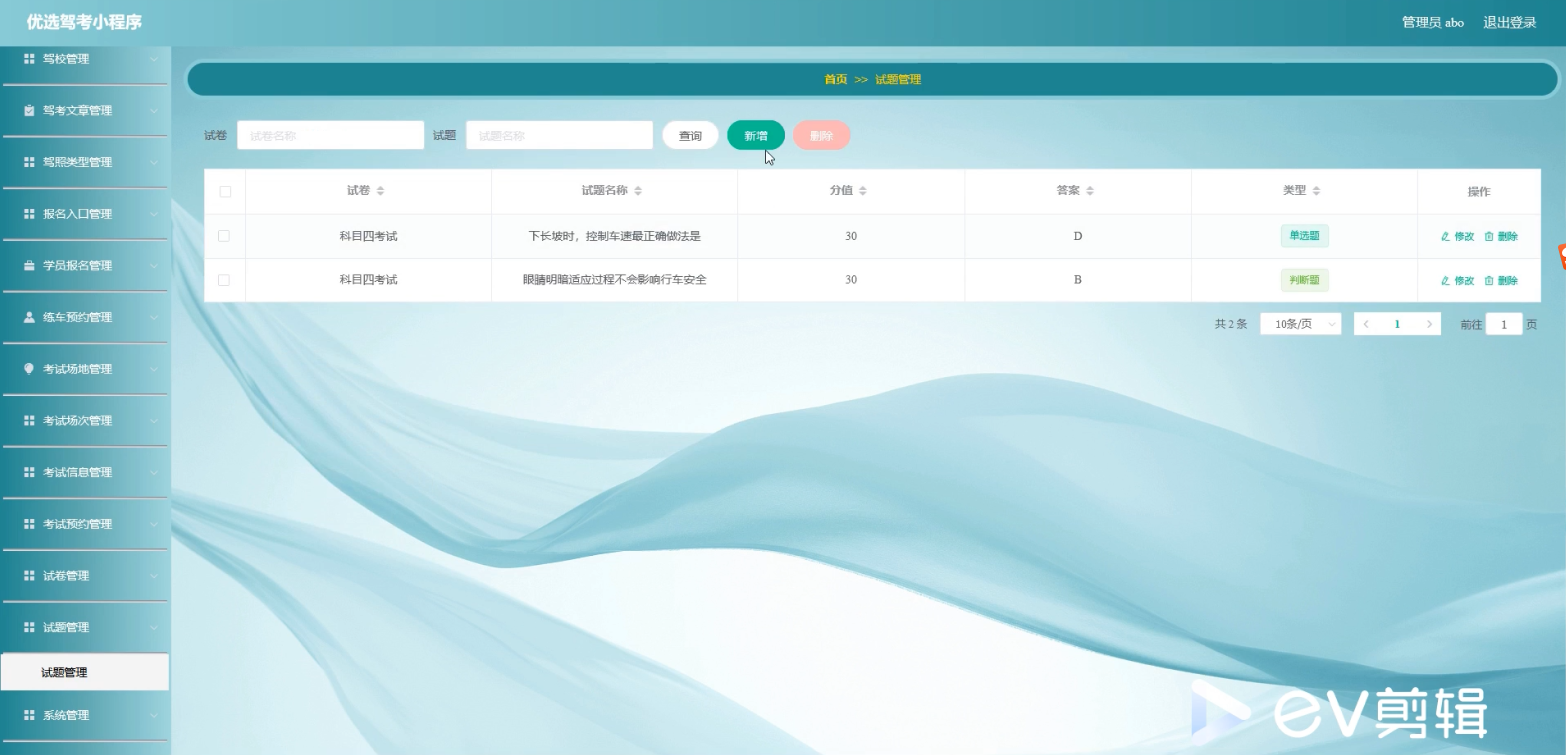This screenshot has width=1566, height=755.
Task: Click the 系统管理 grid icon
Action: 29,715
